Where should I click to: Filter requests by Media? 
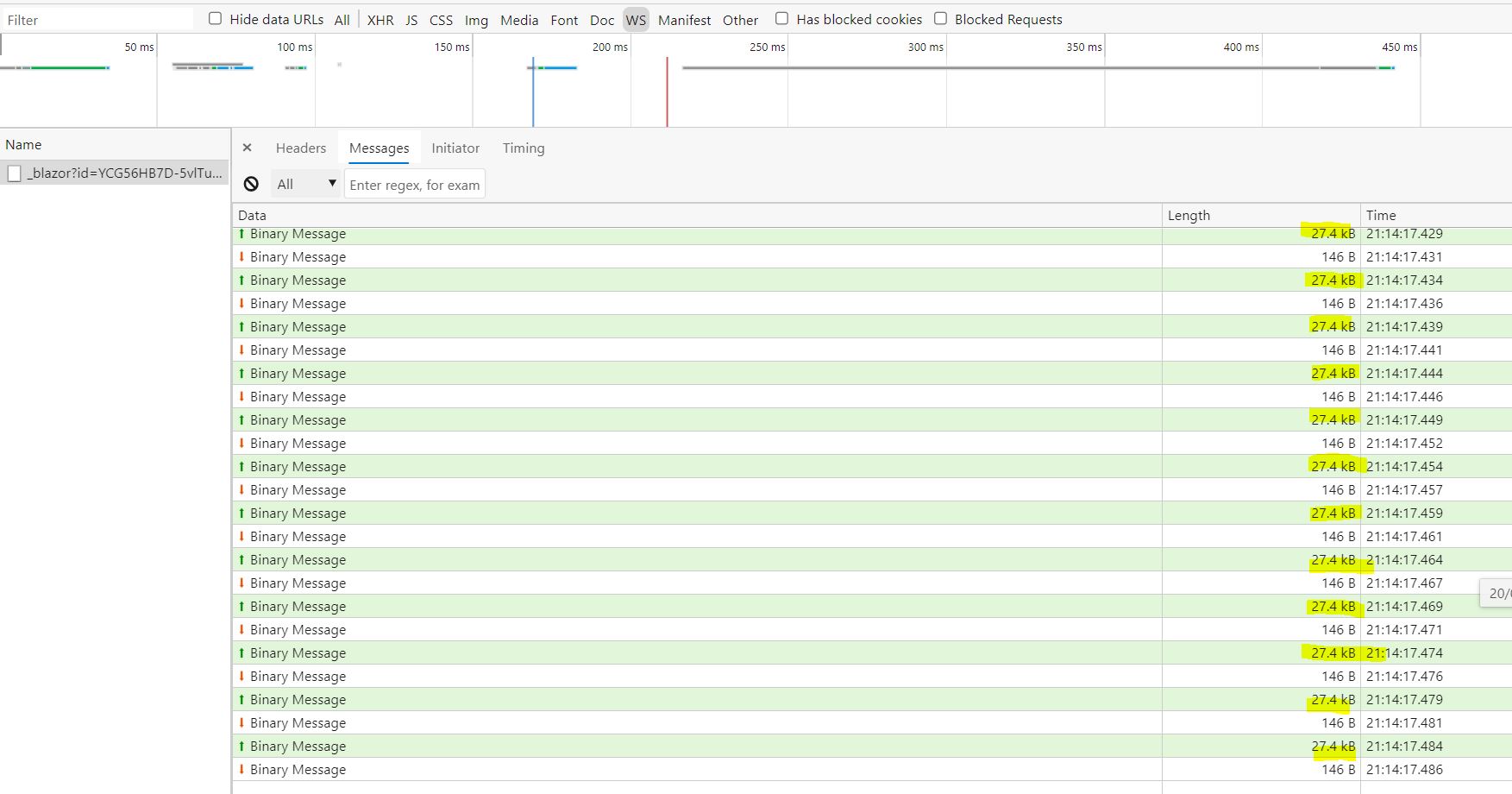coord(518,19)
